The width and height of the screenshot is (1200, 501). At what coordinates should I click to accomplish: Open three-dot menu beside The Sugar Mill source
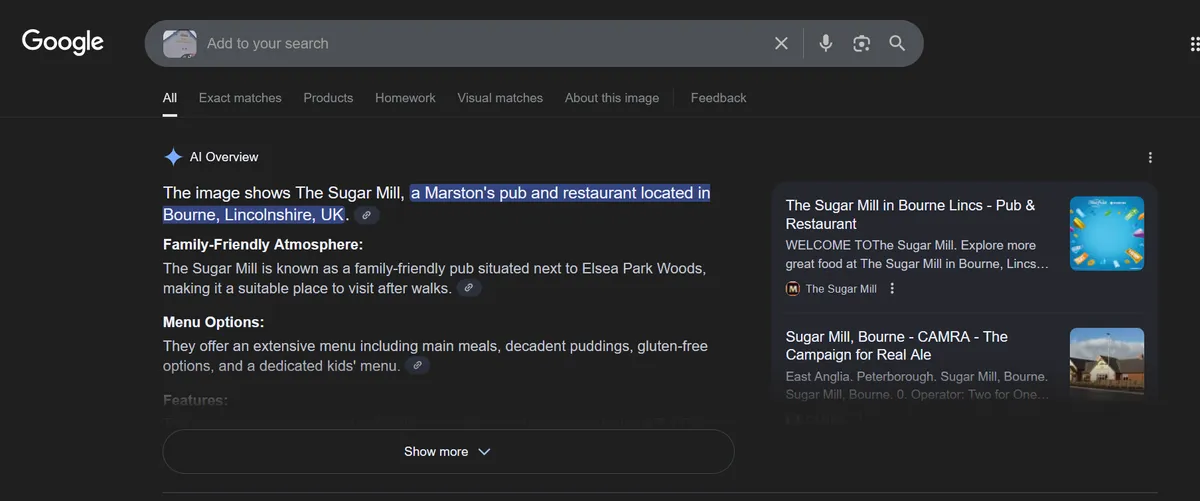(x=892, y=289)
